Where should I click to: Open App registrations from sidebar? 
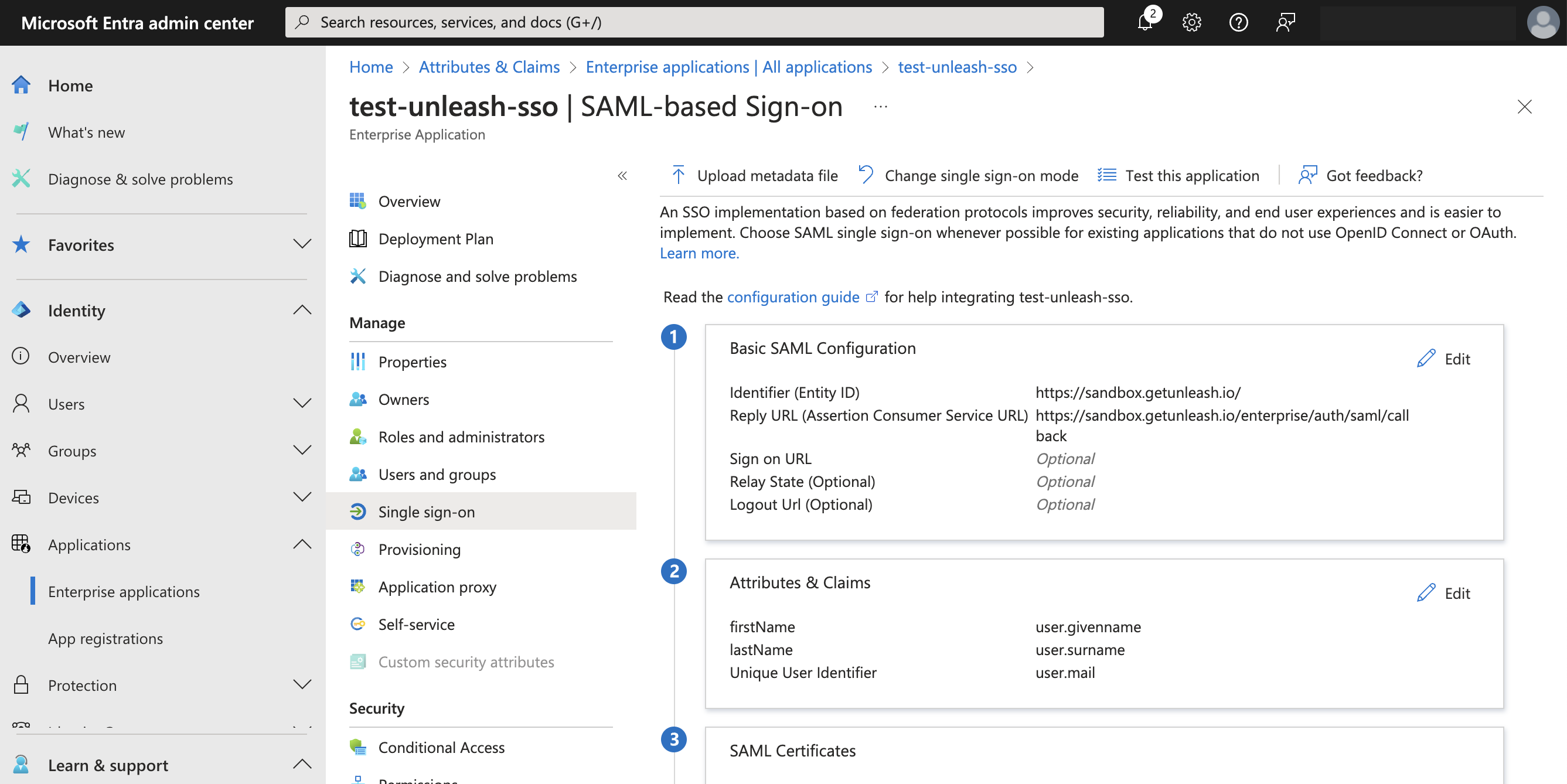[x=105, y=638]
